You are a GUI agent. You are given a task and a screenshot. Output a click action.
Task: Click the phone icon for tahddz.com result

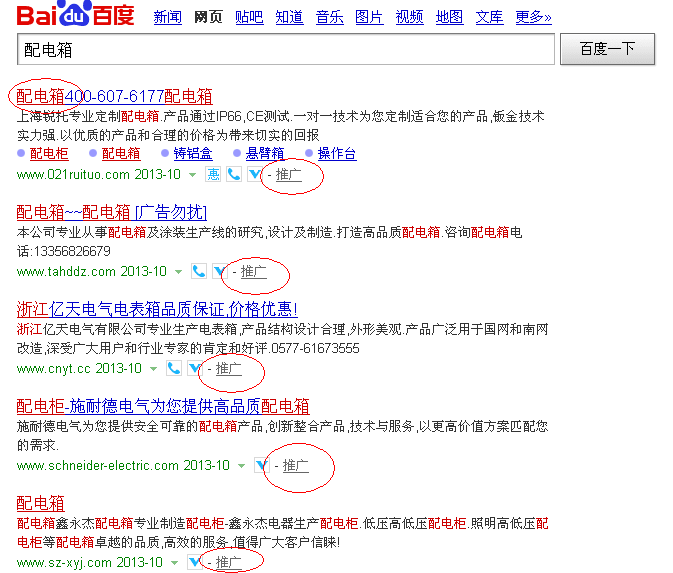pos(199,272)
